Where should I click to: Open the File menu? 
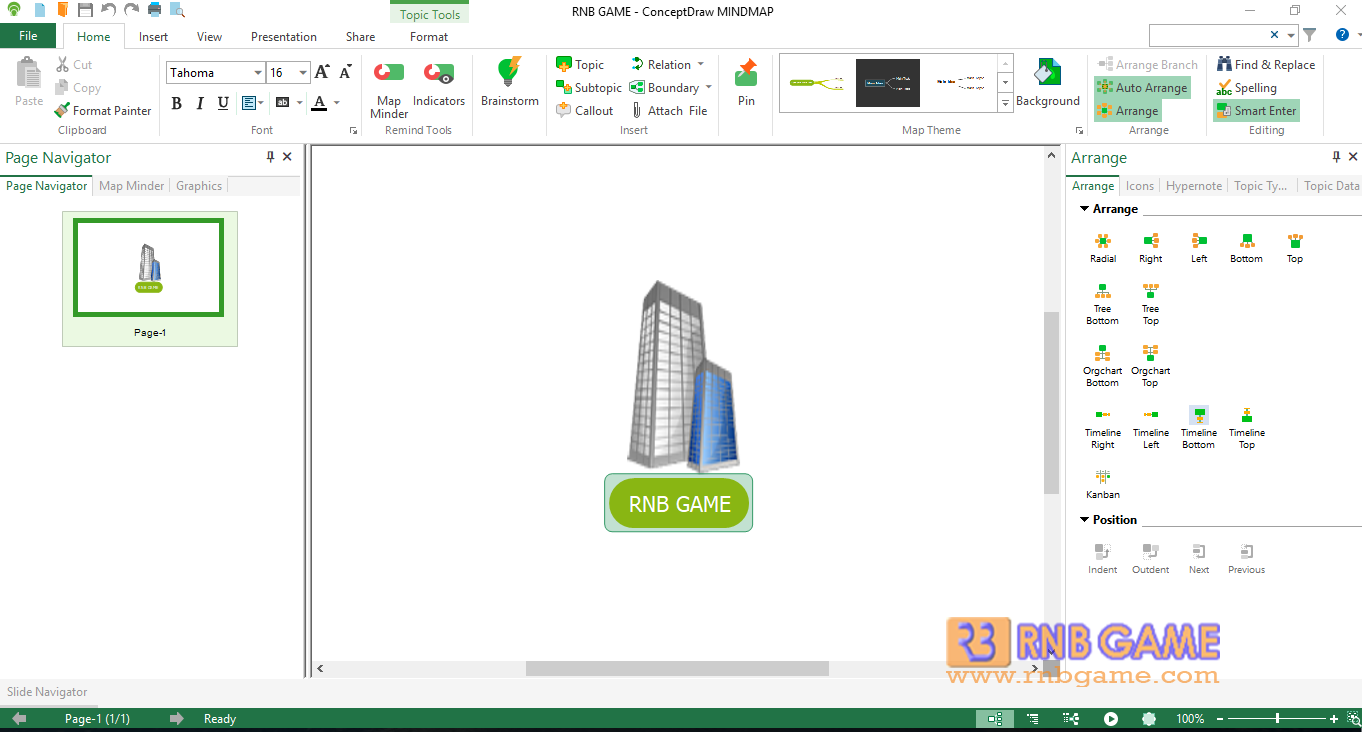28,36
